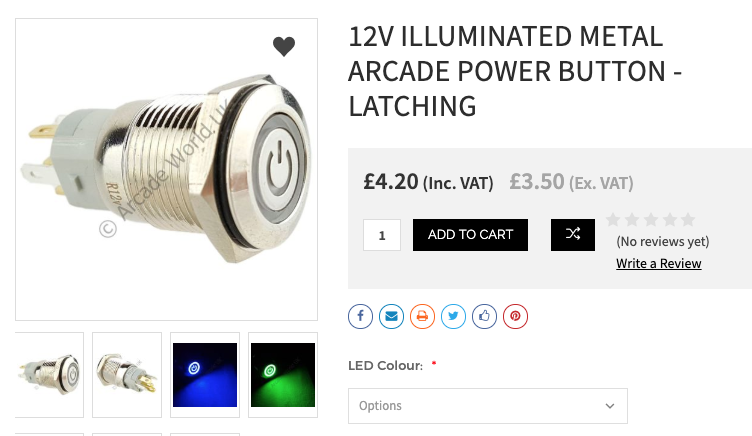View green LED button thumbnail
The height and width of the screenshot is (436, 752).
click(x=283, y=375)
